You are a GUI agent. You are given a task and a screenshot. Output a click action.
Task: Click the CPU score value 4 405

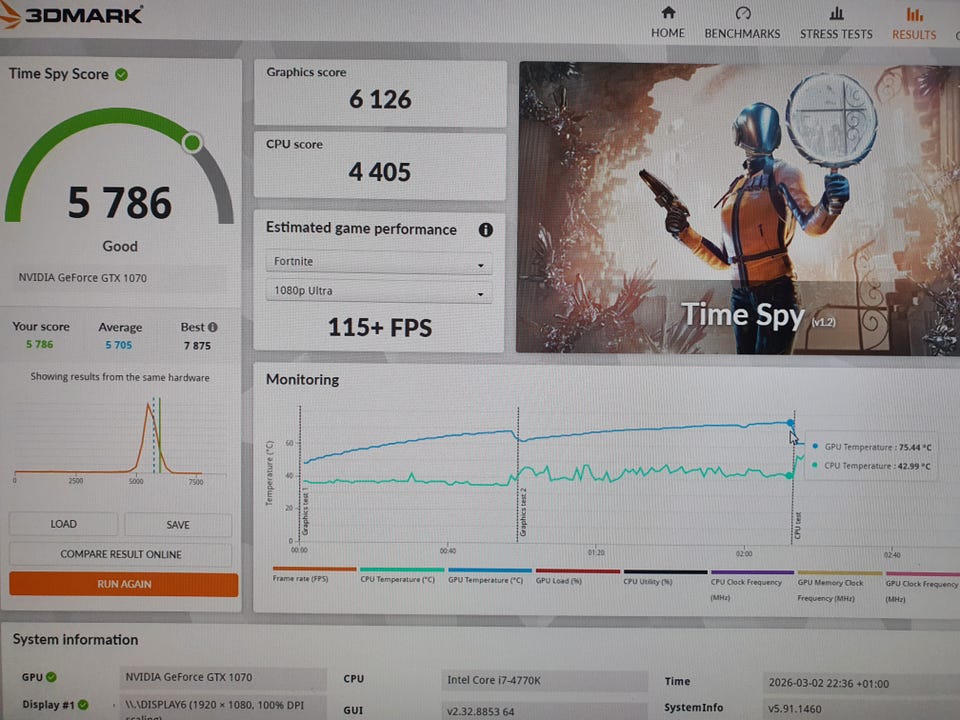[380, 172]
